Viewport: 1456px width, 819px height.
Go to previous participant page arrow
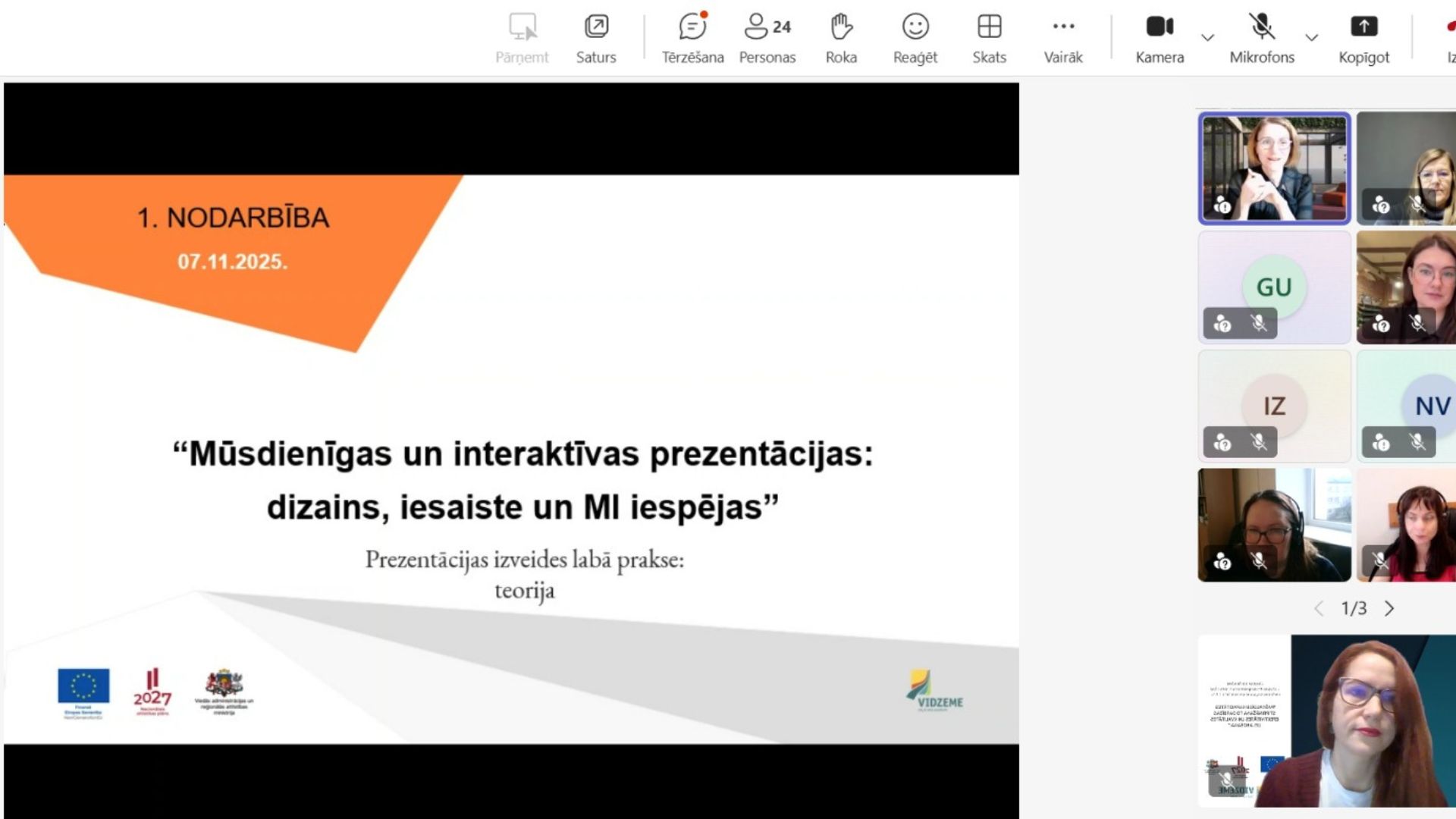[1319, 608]
